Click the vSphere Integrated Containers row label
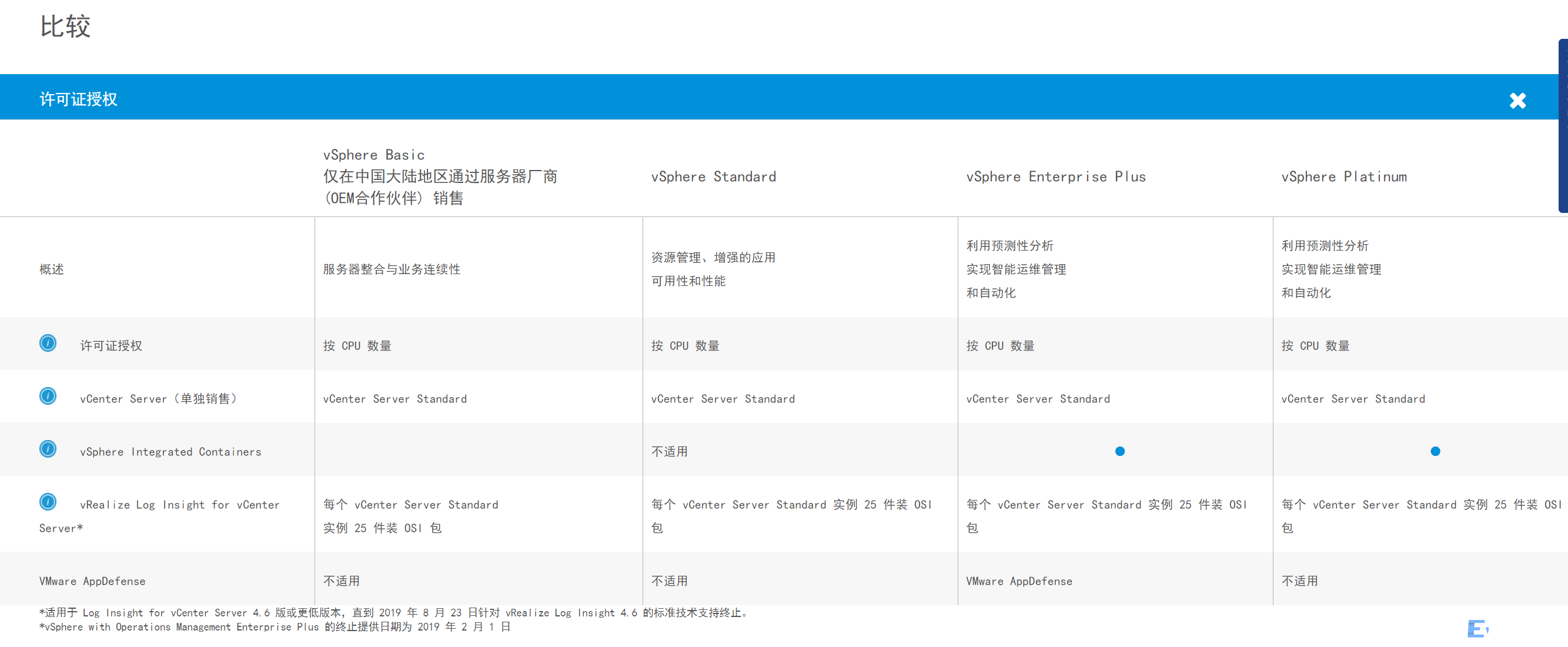This screenshot has width=1568, height=647. click(x=170, y=452)
